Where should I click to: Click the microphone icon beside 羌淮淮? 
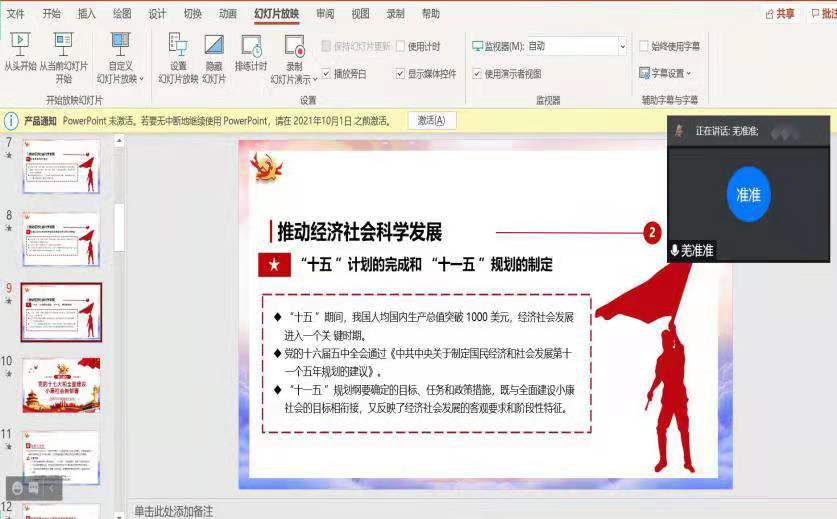click(675, 250)
